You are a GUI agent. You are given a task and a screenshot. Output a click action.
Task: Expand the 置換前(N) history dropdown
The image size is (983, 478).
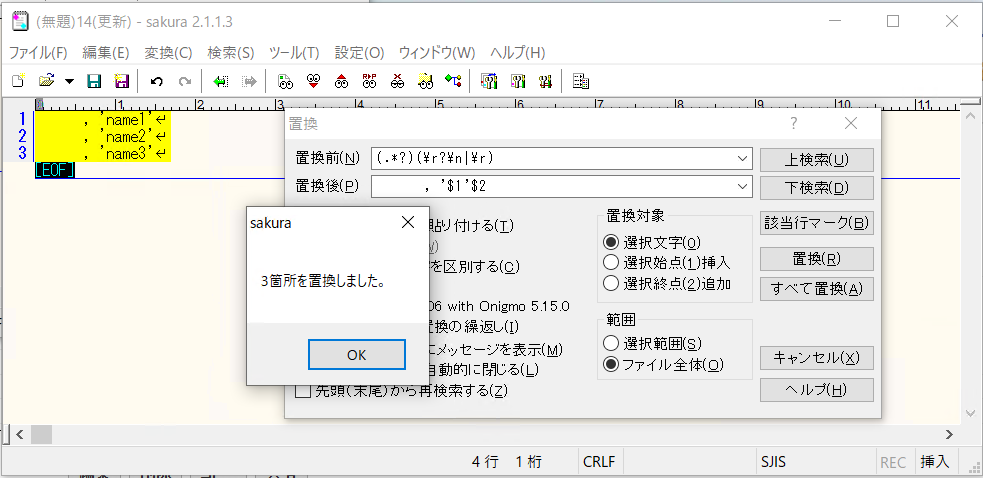click(x=742, y=159)
